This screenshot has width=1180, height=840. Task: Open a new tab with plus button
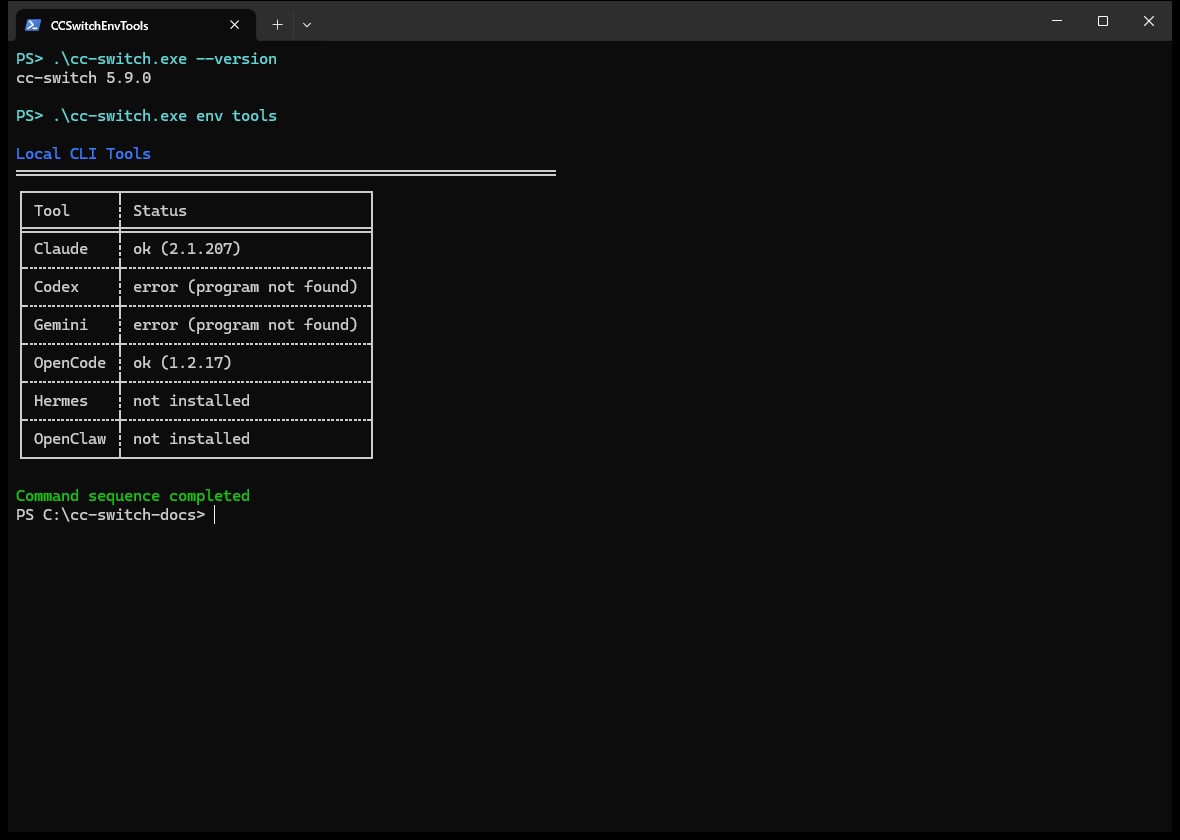point(277,25)
